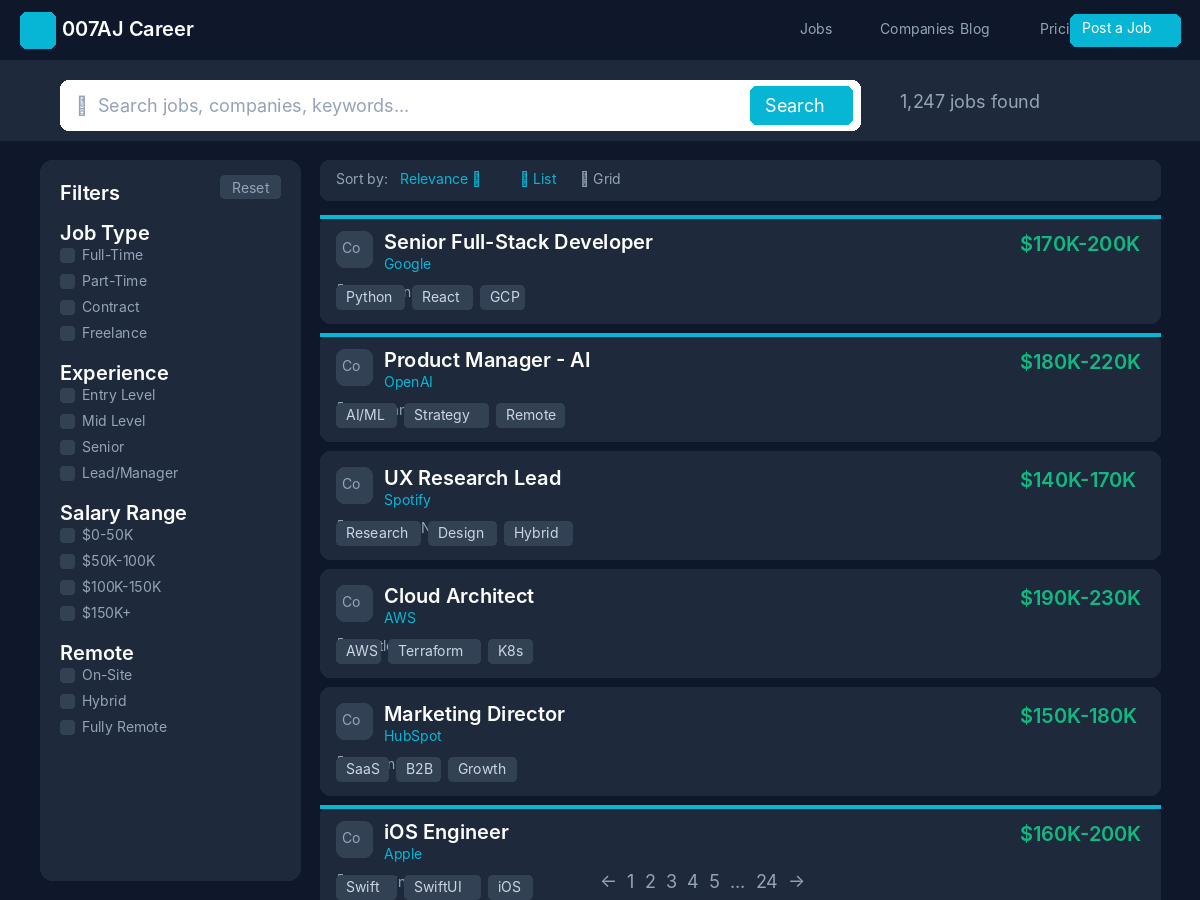The height and width of the screenshot is (900, 1200).
Task: Click the Strategy tag
Action: 446,415
